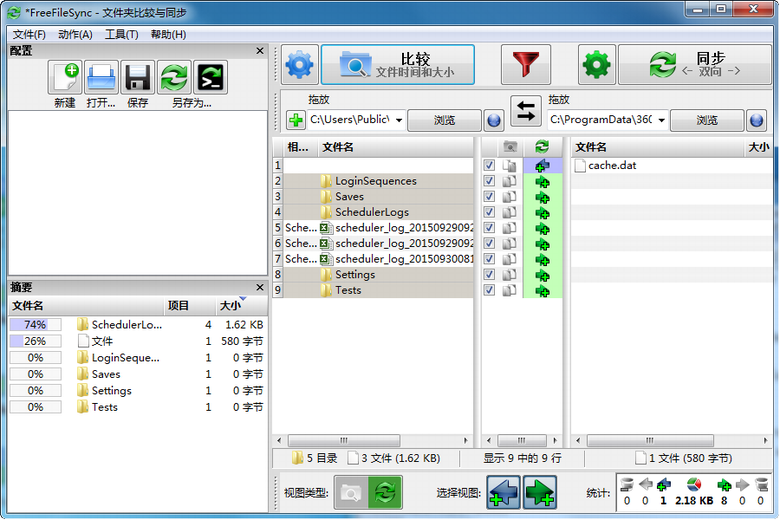780x520 pixels.
Task: Open comparison settings blue gear icon
Action: point(300,65)
